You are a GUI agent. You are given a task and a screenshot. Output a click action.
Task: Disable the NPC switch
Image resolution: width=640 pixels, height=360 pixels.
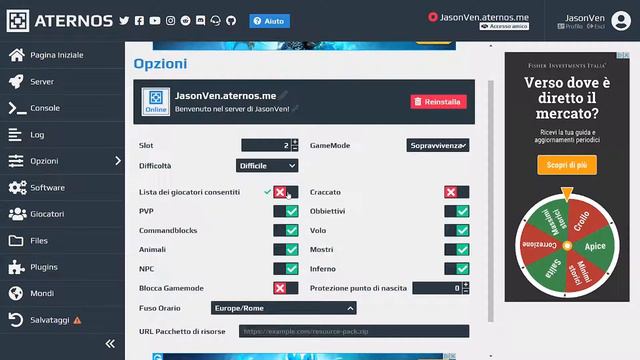click(285, 269)
